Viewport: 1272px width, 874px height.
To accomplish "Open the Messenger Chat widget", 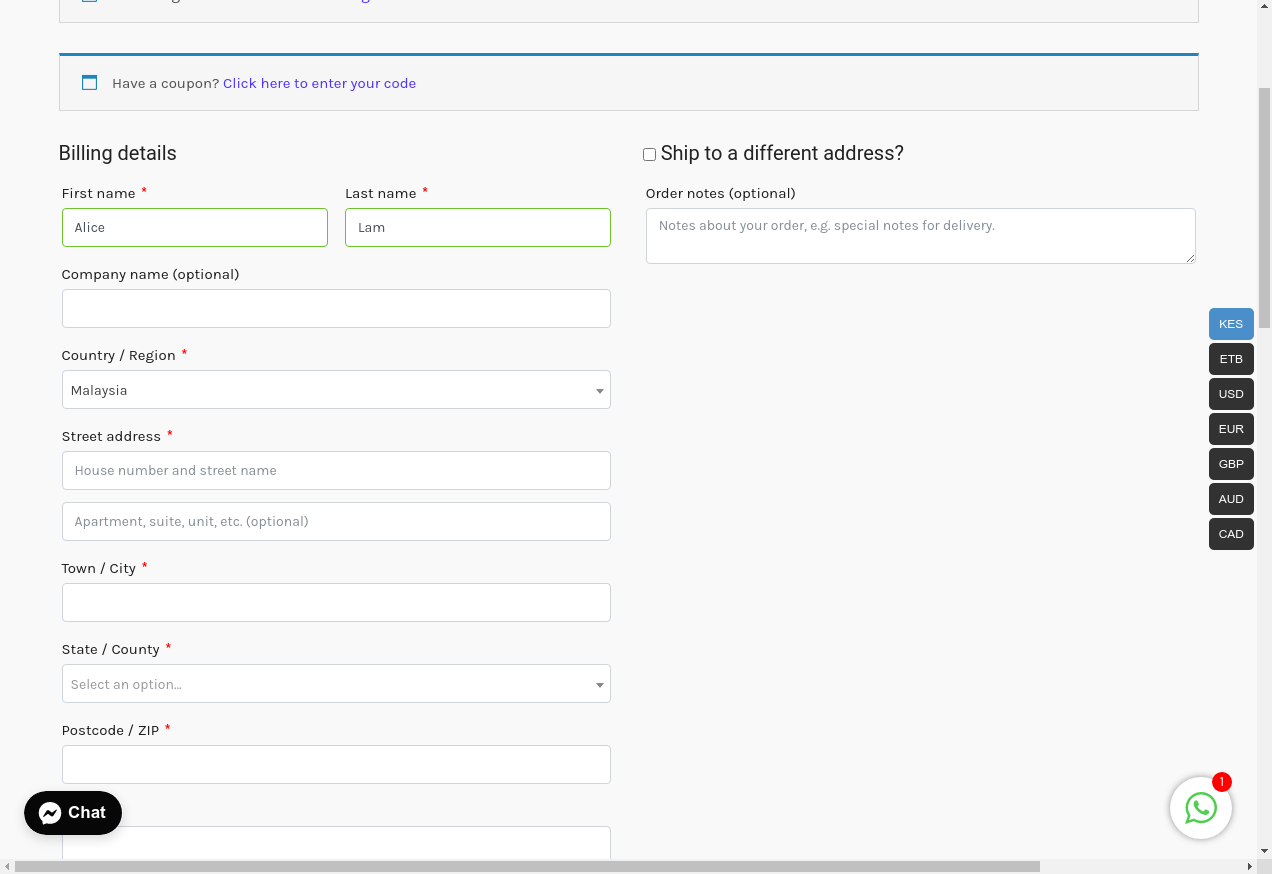I will 73,813.
